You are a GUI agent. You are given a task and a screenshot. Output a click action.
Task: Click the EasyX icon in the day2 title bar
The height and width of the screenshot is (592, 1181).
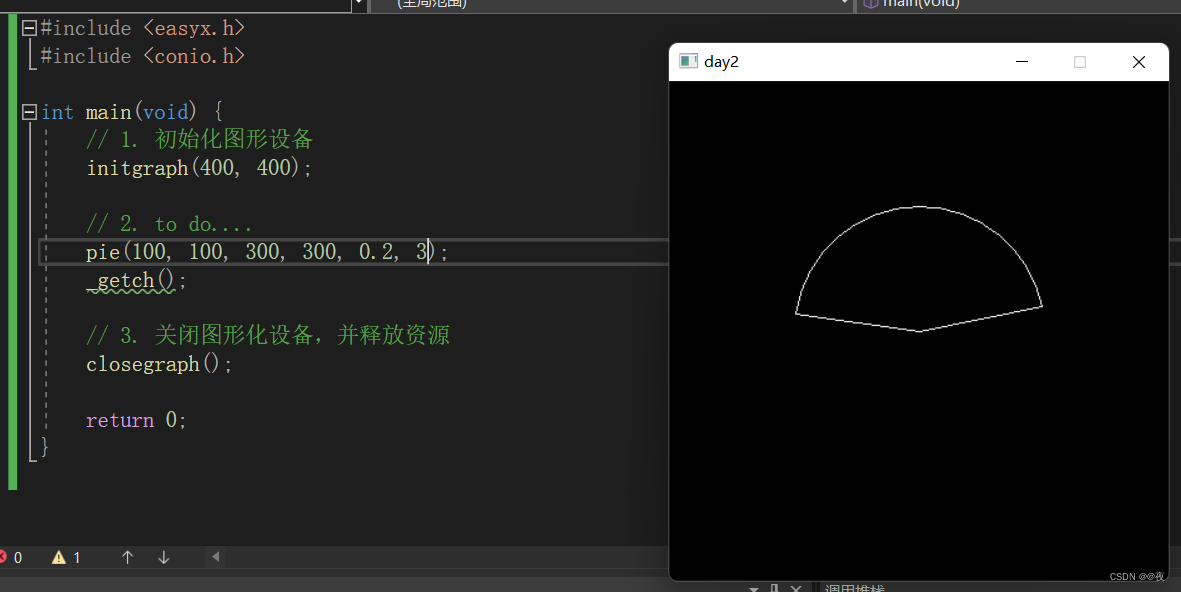(x=688, y=61)
